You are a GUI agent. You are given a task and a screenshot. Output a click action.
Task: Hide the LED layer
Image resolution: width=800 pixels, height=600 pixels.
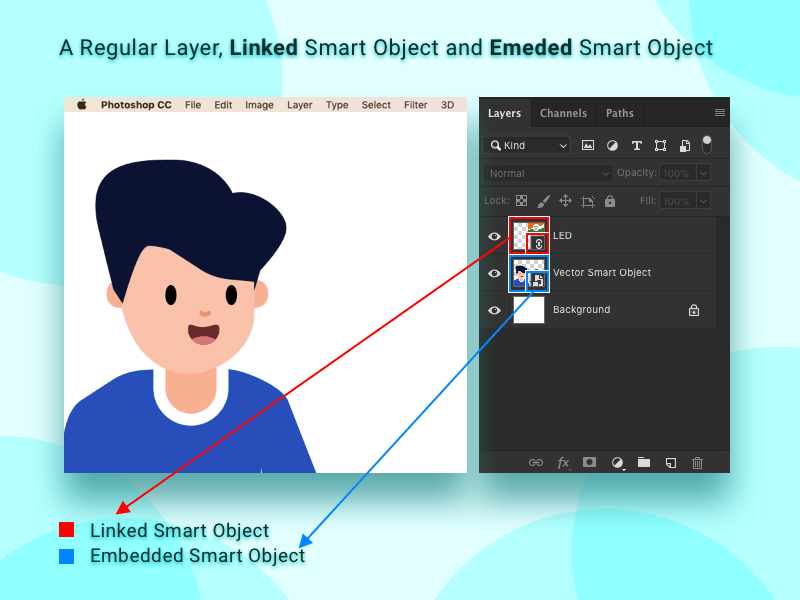click(494, 236)
